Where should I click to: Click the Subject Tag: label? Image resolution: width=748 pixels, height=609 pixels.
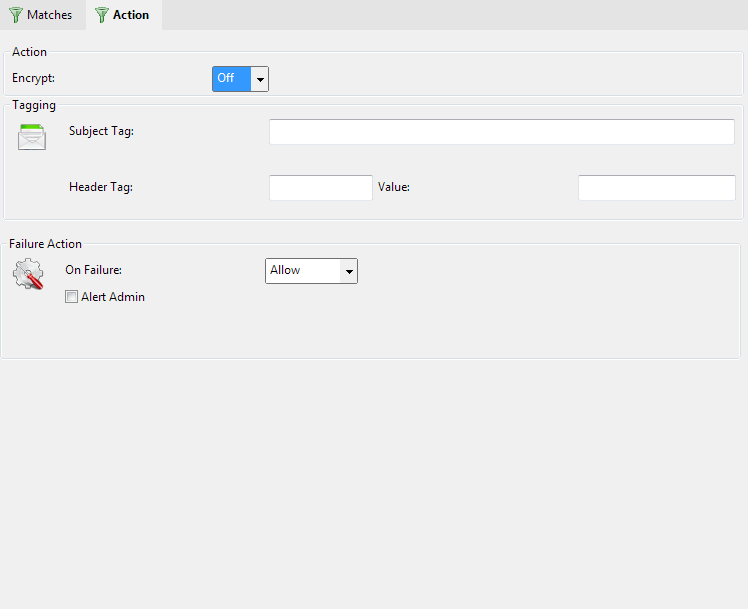[101, 132]
